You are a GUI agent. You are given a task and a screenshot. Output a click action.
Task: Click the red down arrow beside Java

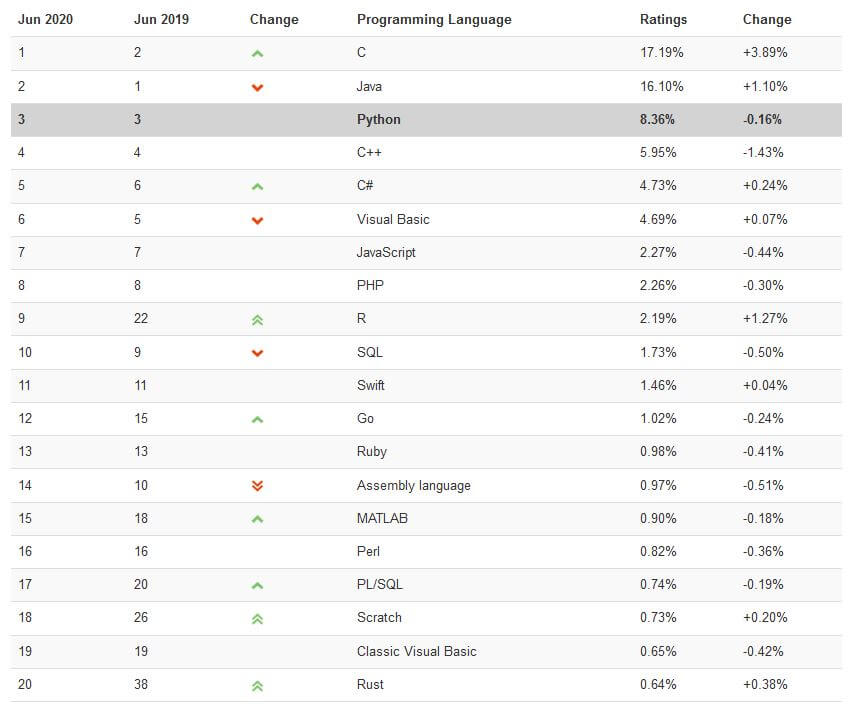pos(258,87)
